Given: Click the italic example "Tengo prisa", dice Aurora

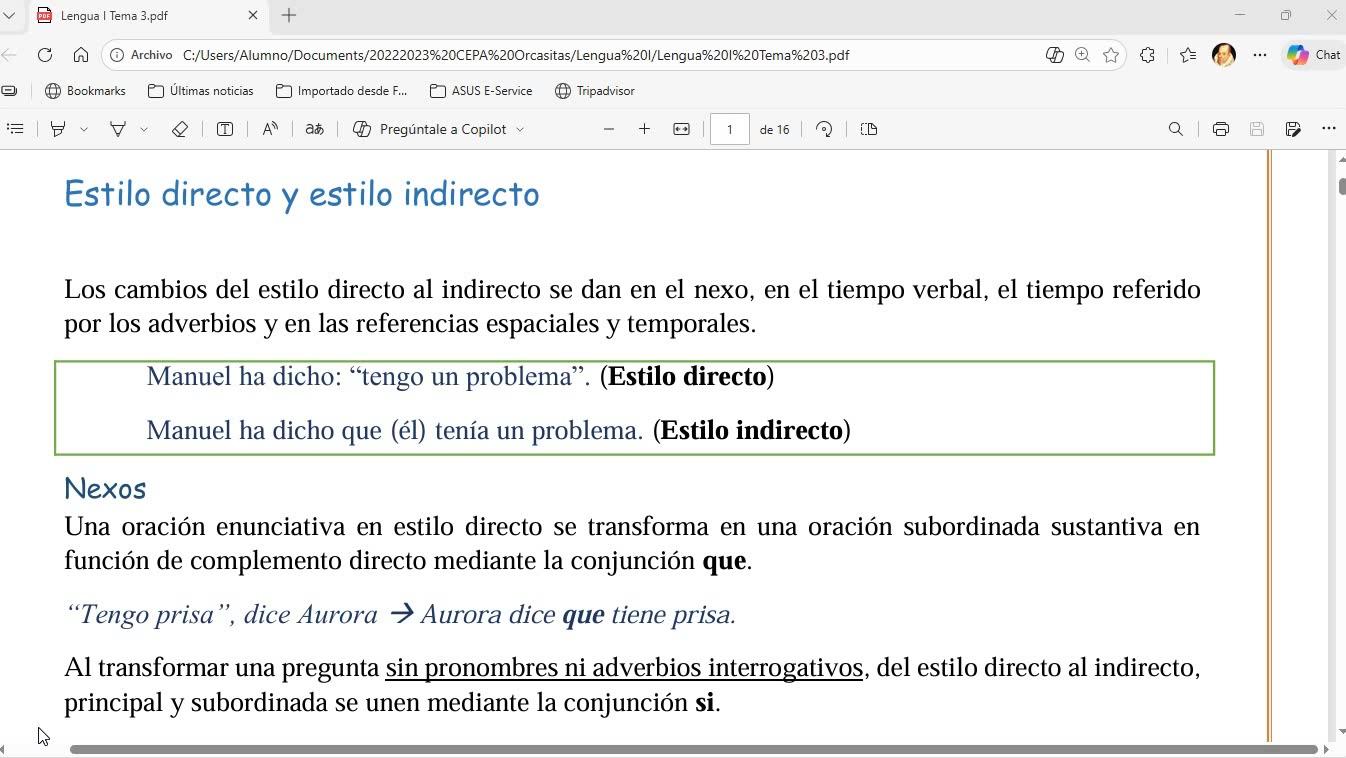Looking at the screenshot, I should pyautogui.click(x=221, y=614).
